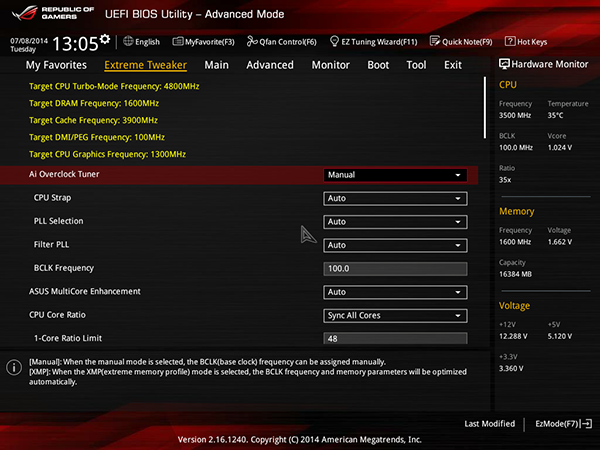Viewport: 600px width, 450px height.
Task: Select the PLL Selection label
Action: (59, 221)
